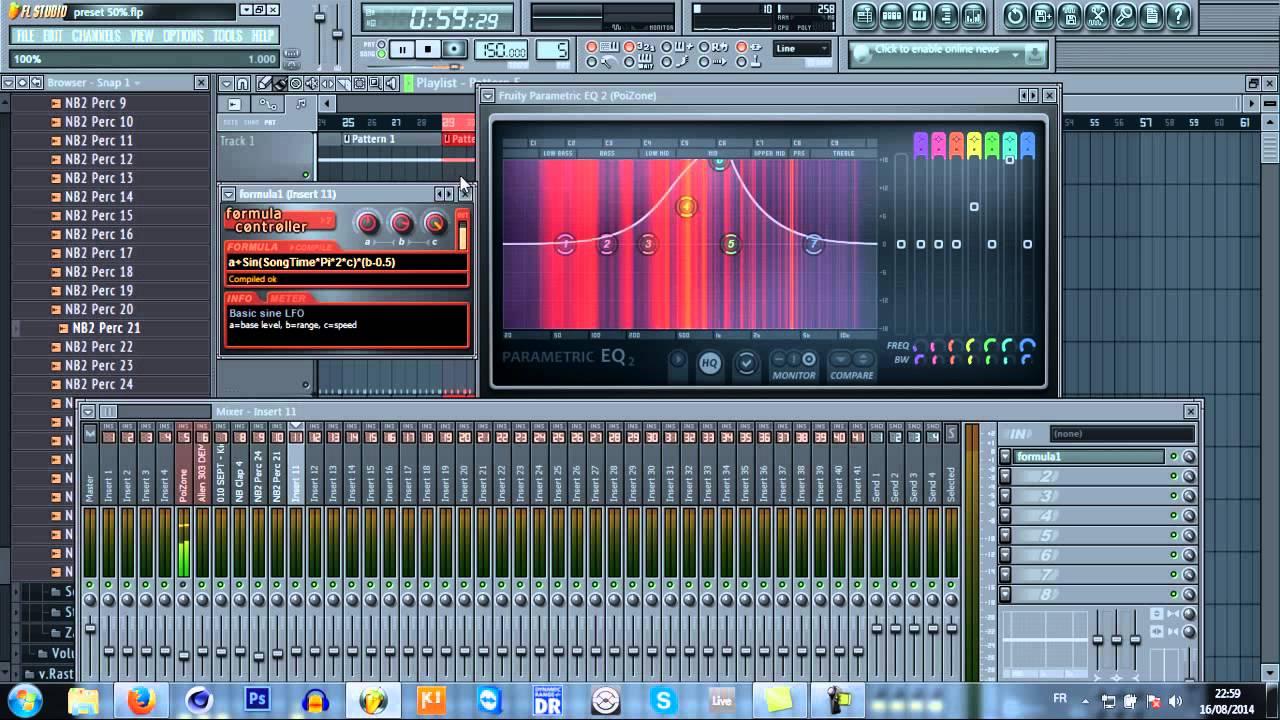Open mixer effect slot formula1 arrow
This screenshot has width=1280, height=720.
tap(1005, 457)
